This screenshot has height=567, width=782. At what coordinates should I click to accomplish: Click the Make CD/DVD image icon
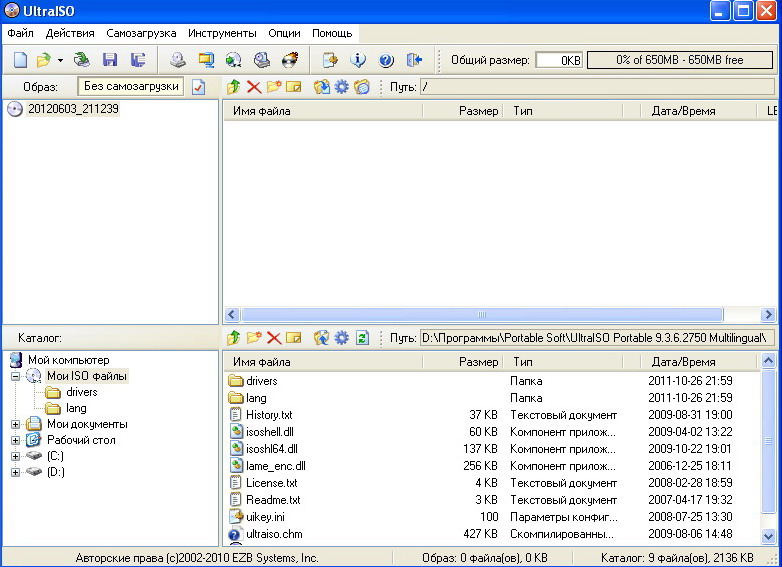click(x=178, y=60)
